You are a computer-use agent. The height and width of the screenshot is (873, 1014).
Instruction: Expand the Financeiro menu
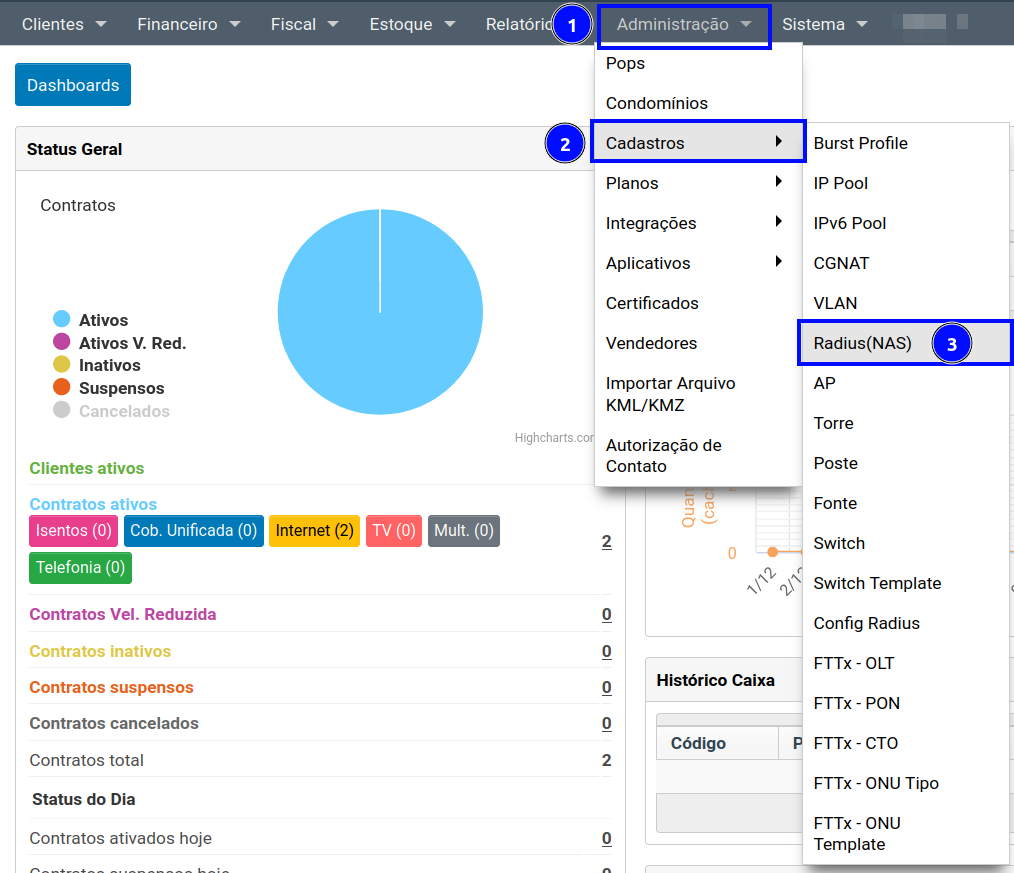189,24
